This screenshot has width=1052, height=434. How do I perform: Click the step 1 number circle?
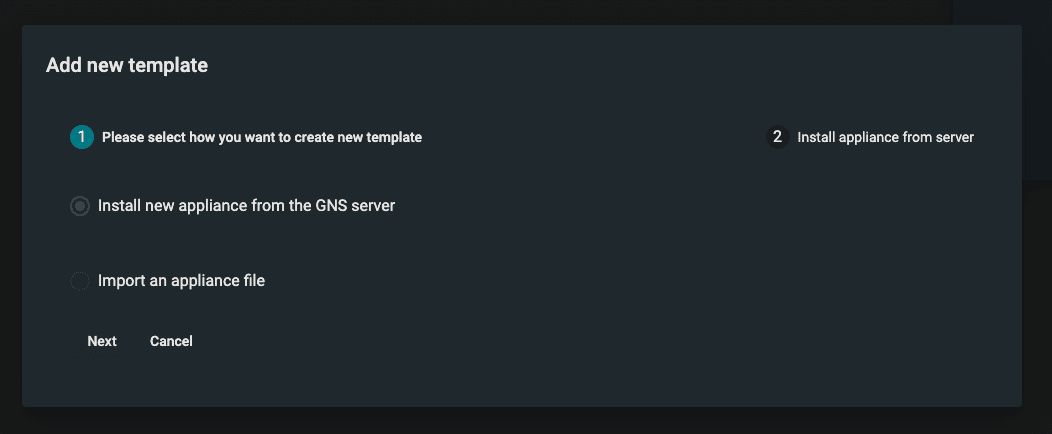(x=82, y=137)
